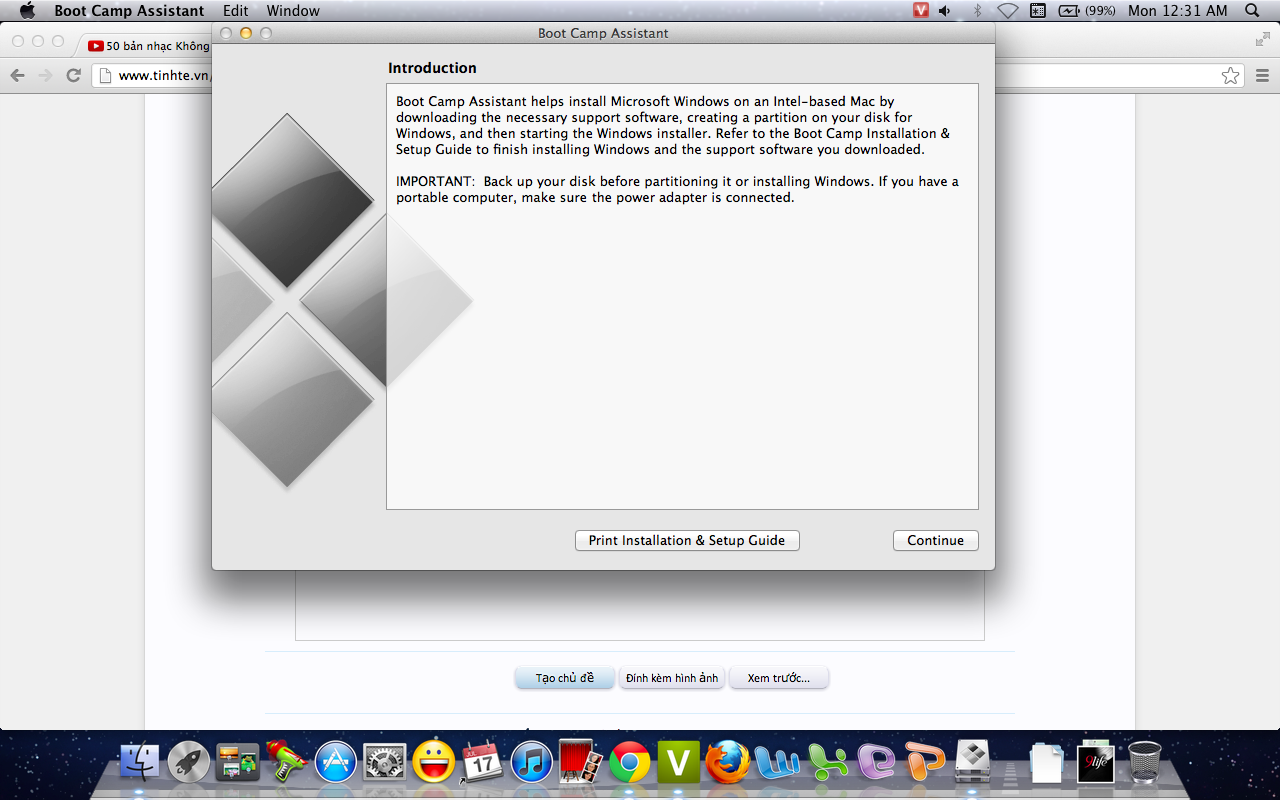Open Mission Control in the Dock
Image resolution: width=1280 pixels, height=800 pixels.
point(238,763)
